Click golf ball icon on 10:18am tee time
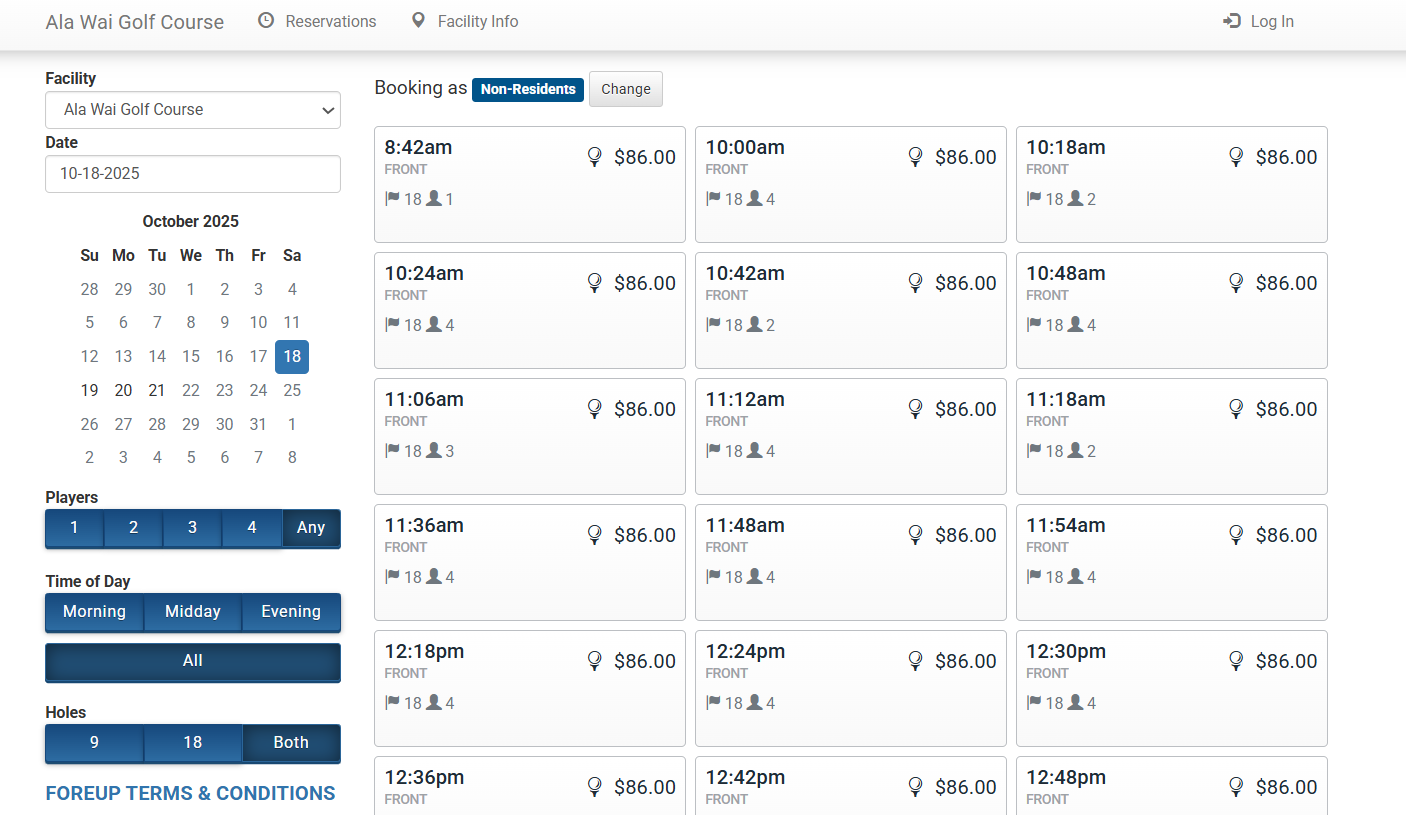1406x815 pixels. [1236, 157]
